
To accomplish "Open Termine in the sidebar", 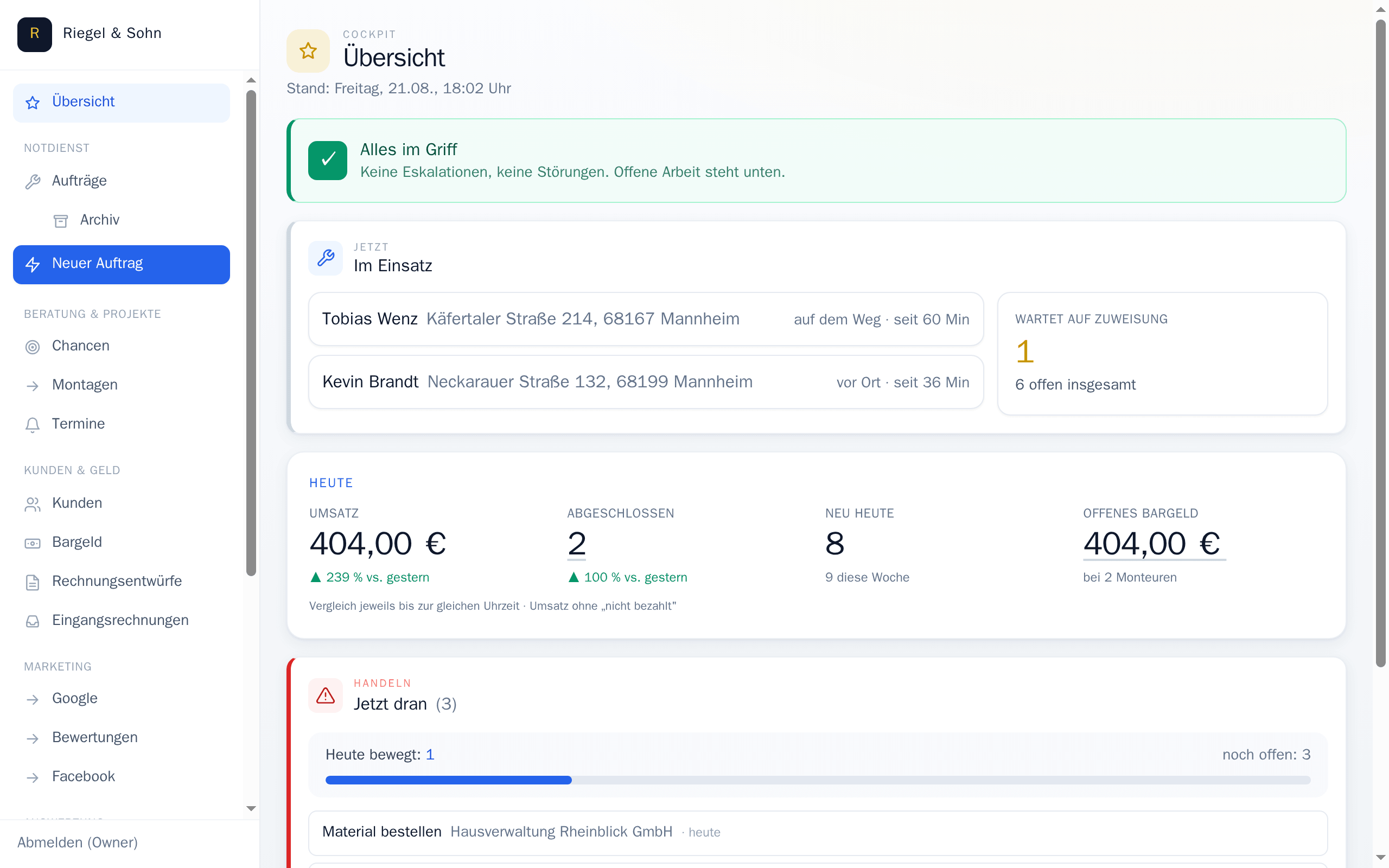I will pos(121,424).
